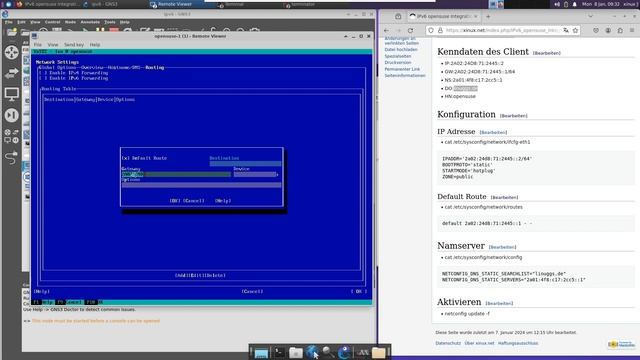Open GNS3 Tools menu
The image size is (640, 360).
click(x=110, y=22)
